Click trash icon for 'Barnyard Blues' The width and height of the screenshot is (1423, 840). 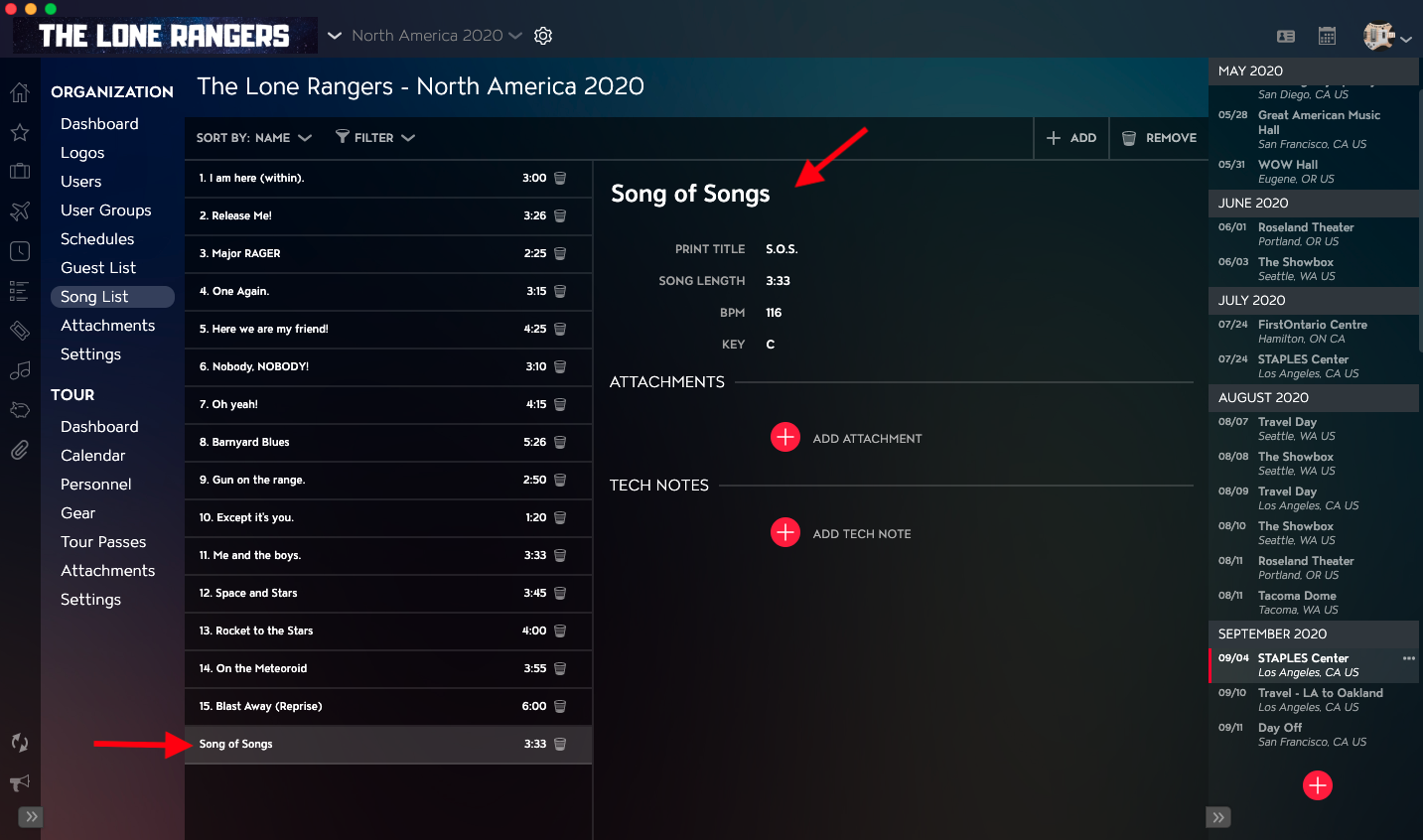[560, 442]
